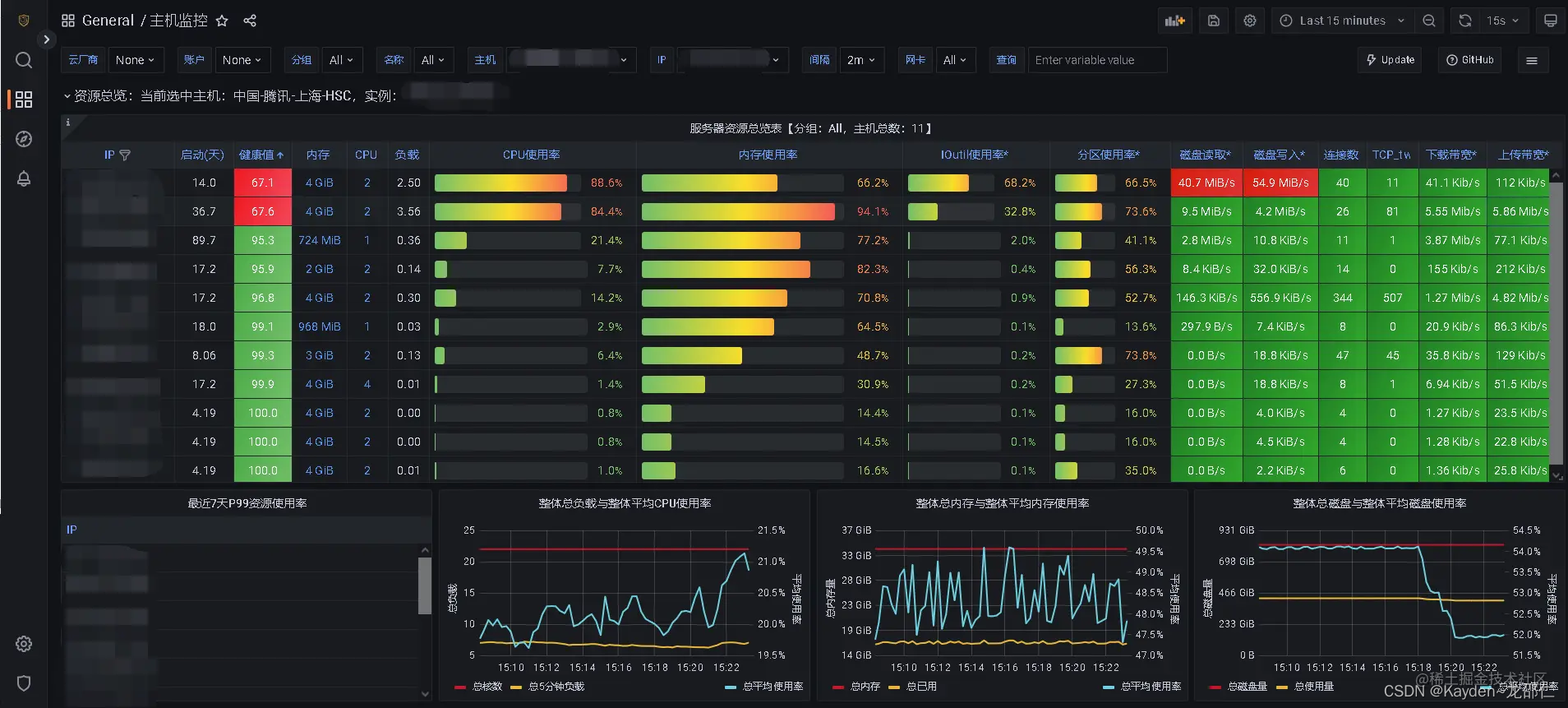Open the Alerting bell icon
Viewport: 1568px width, 708px height.
pos(24,178)
